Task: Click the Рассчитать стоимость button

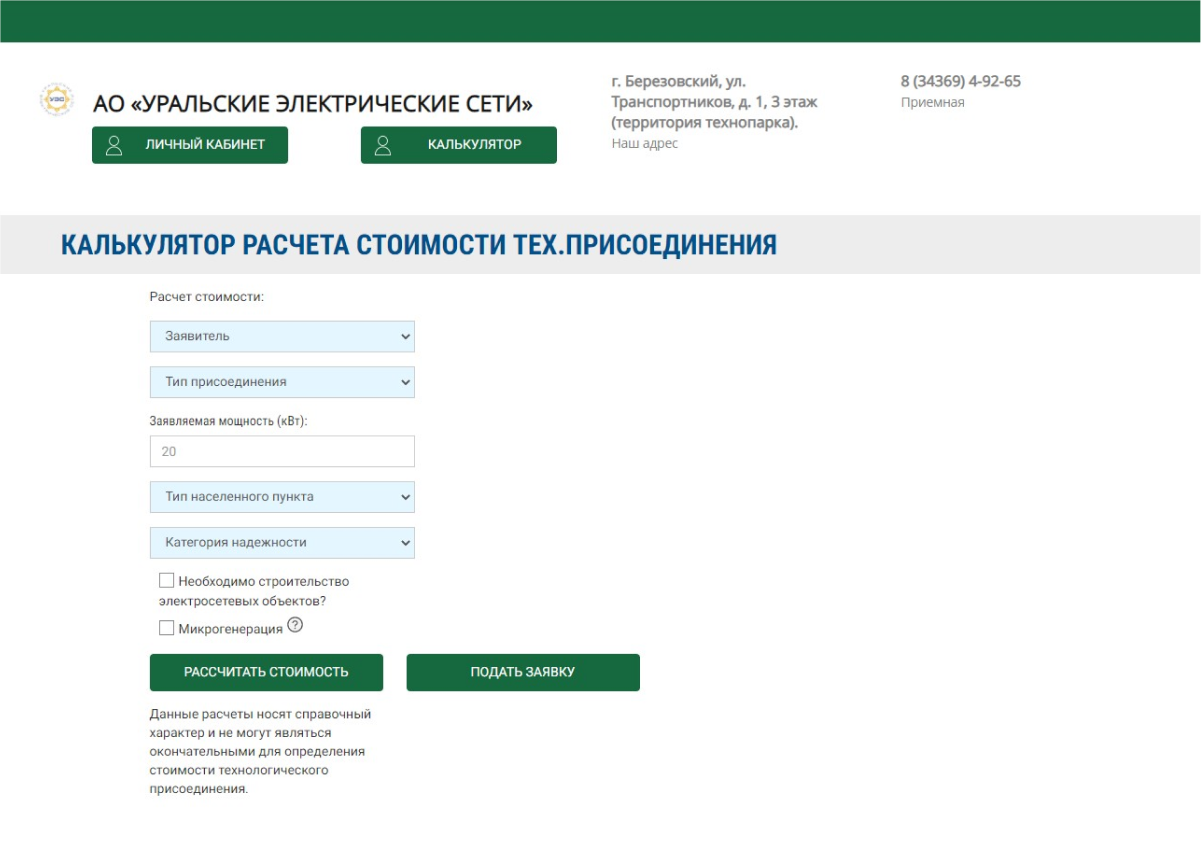Action: 266,672
